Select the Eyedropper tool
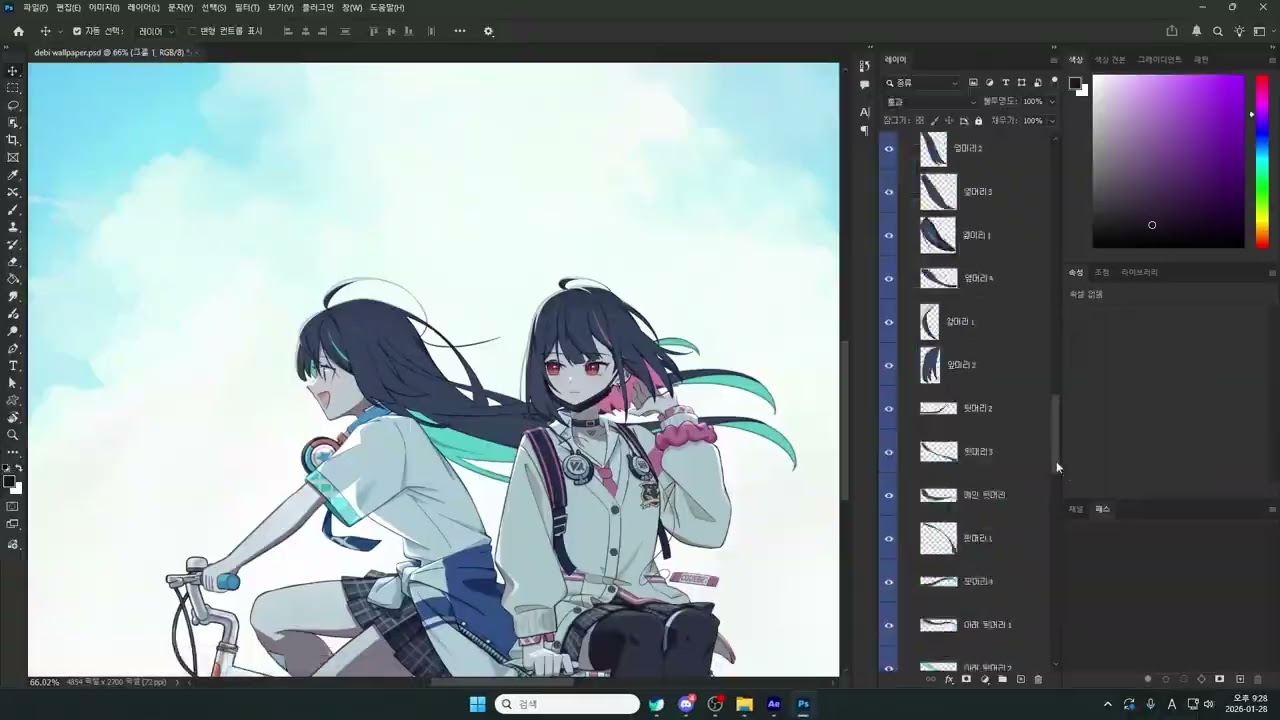The height and width of the screenshot is (720, 1280). click(x=13, y=175)
